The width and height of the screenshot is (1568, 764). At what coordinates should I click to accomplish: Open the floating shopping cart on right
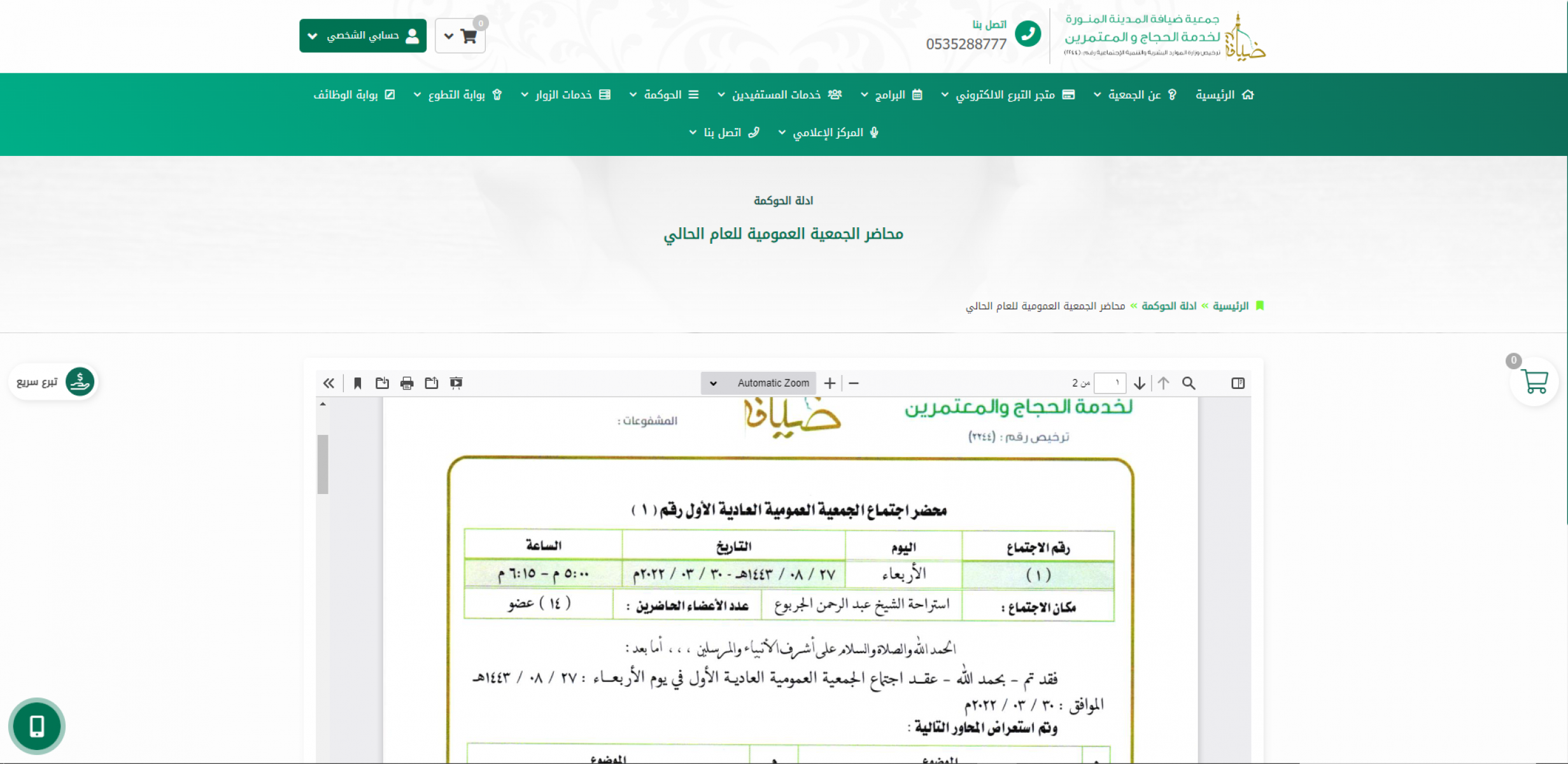point(1534,381)
